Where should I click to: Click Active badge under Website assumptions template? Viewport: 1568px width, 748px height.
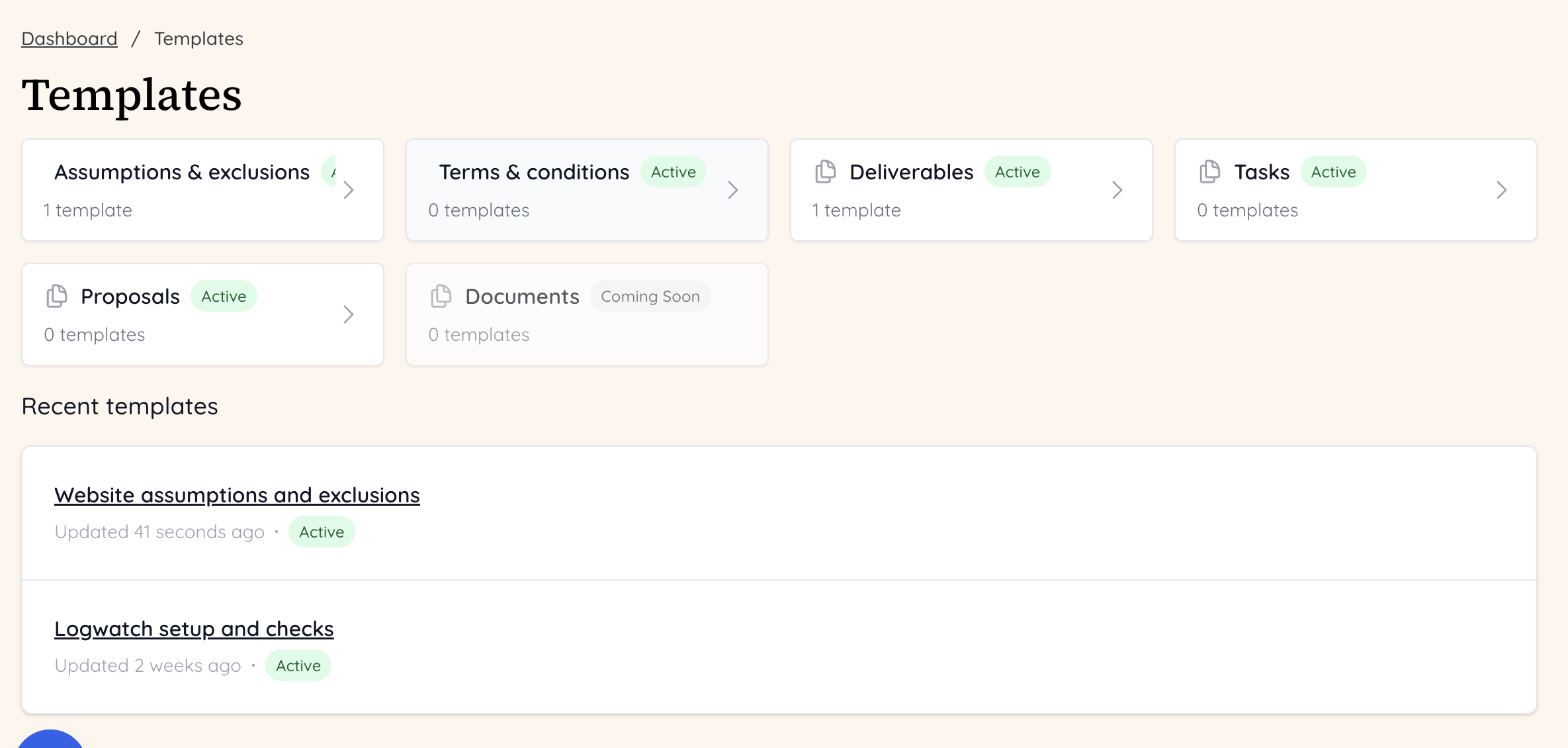click(322, 532)
